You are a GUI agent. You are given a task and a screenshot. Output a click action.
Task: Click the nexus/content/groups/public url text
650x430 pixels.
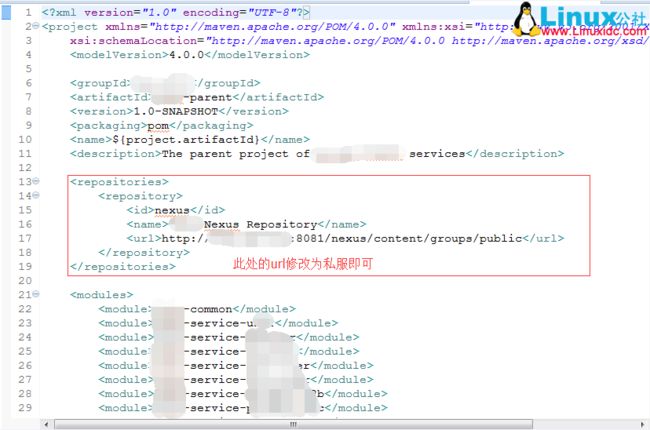(x=427, y=238)
